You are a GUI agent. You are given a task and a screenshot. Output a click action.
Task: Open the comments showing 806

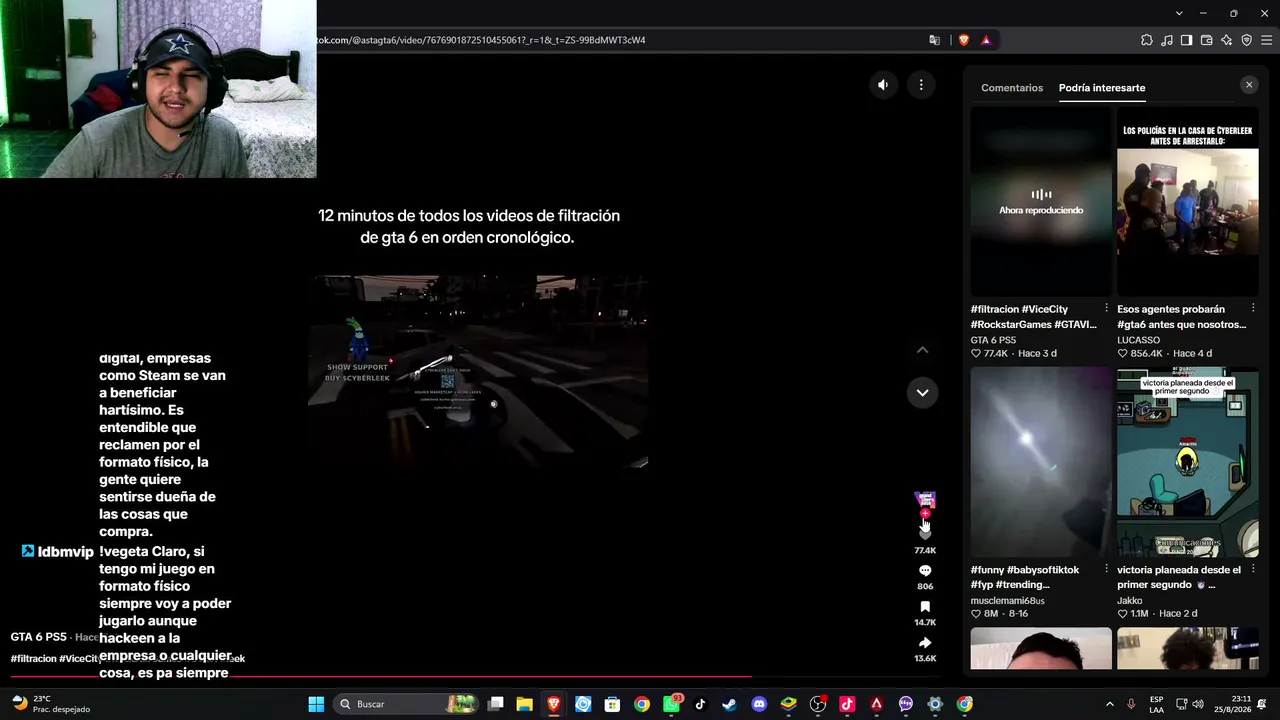[925, 571]
